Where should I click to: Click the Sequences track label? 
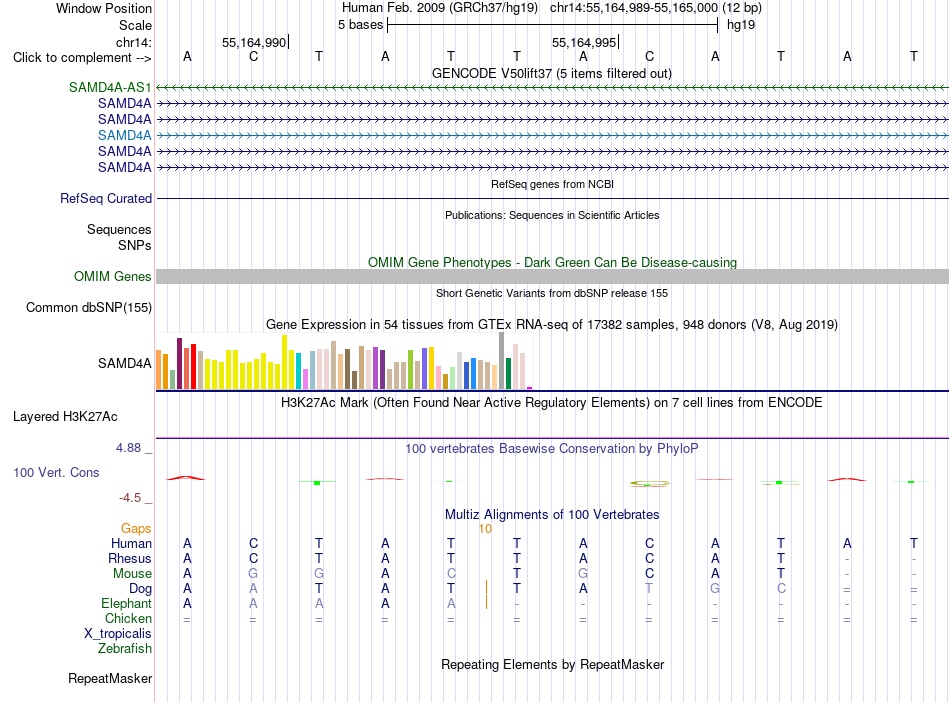[x=119, y=230]
